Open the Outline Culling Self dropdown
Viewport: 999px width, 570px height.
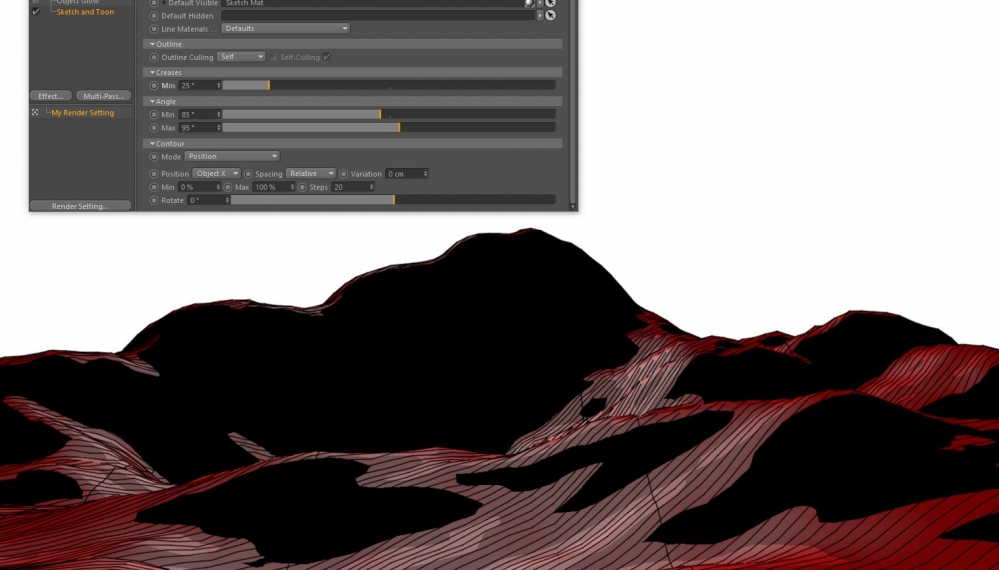tap(241, 57)
